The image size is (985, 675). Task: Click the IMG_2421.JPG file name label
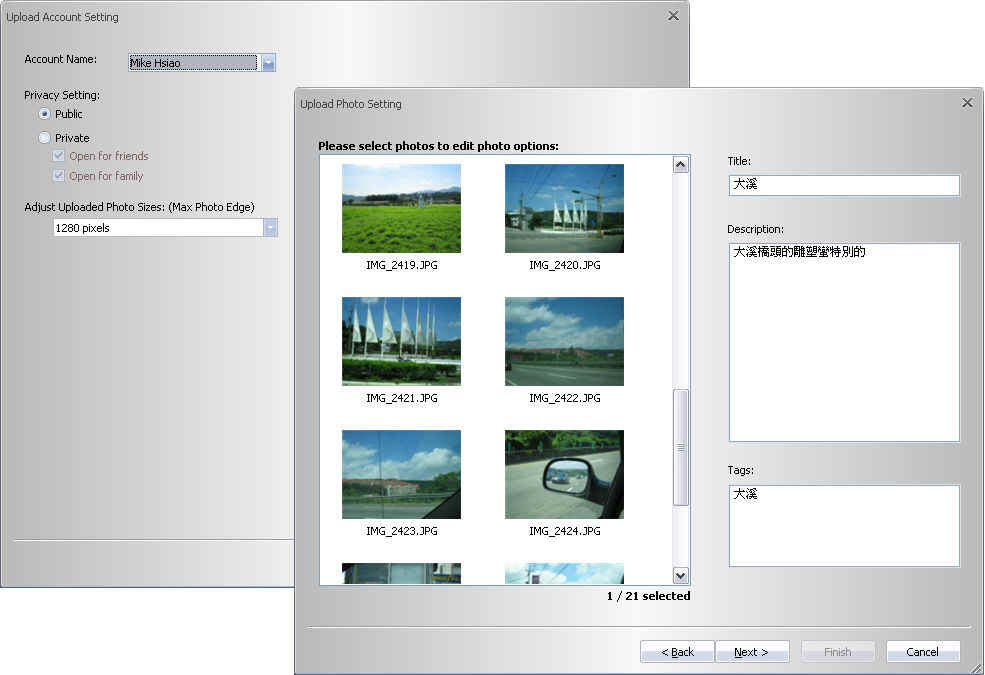[402, 398]
